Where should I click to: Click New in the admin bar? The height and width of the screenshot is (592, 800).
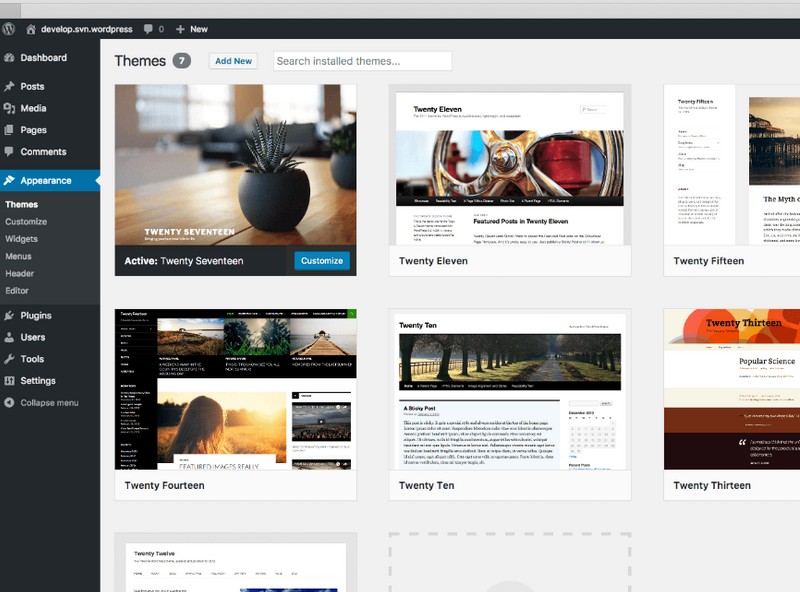point(199,29)
